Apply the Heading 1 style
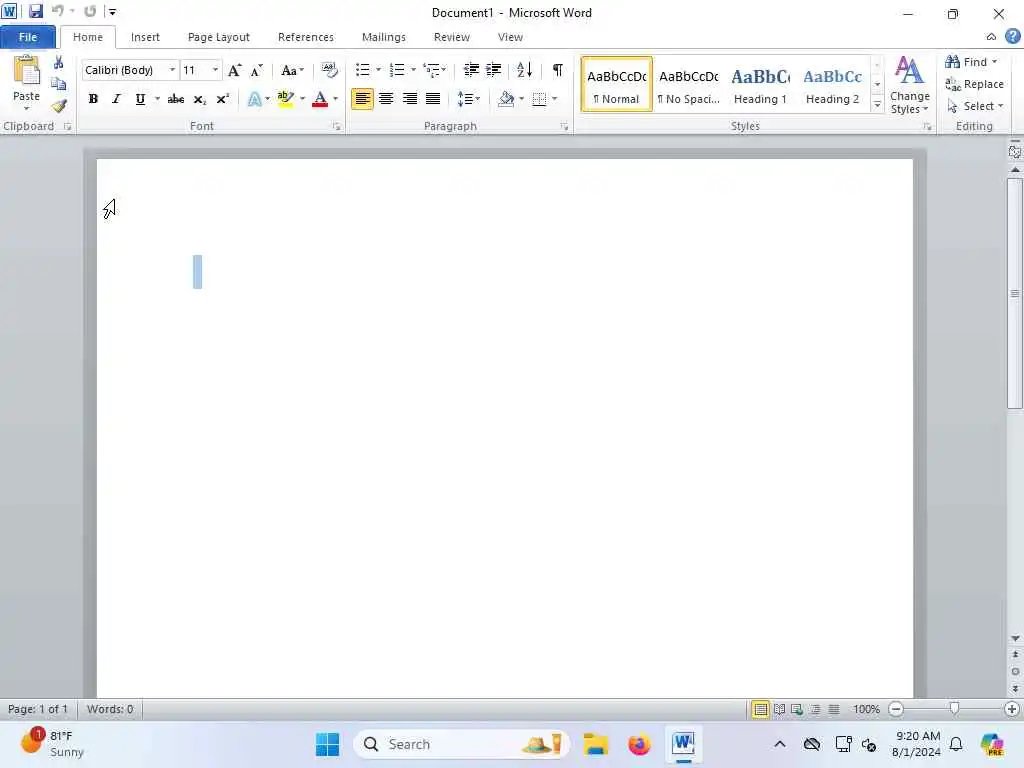 tap(760, 85)
